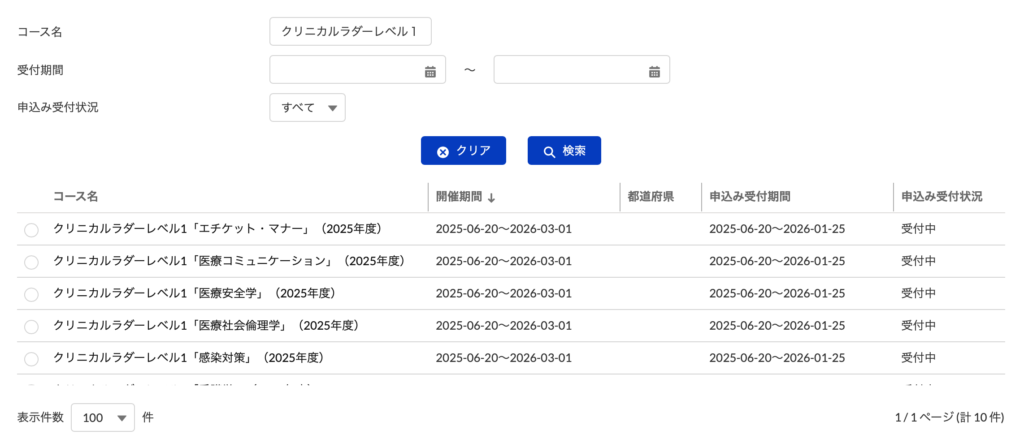Select radio for「エチケット・マナー」course
Screen dimensions: 1024x439
pos(31,230)
